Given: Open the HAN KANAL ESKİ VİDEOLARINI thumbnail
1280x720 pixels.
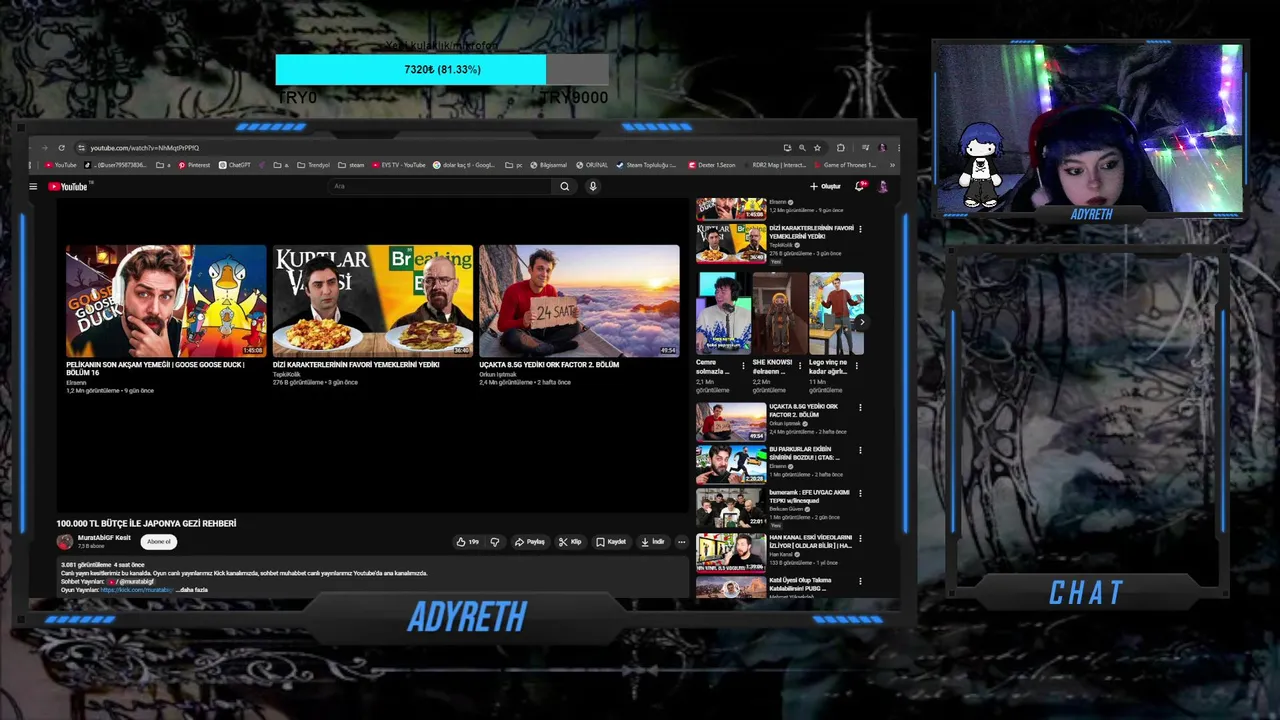Looking at the screenshot, I should tap(731, 552).
